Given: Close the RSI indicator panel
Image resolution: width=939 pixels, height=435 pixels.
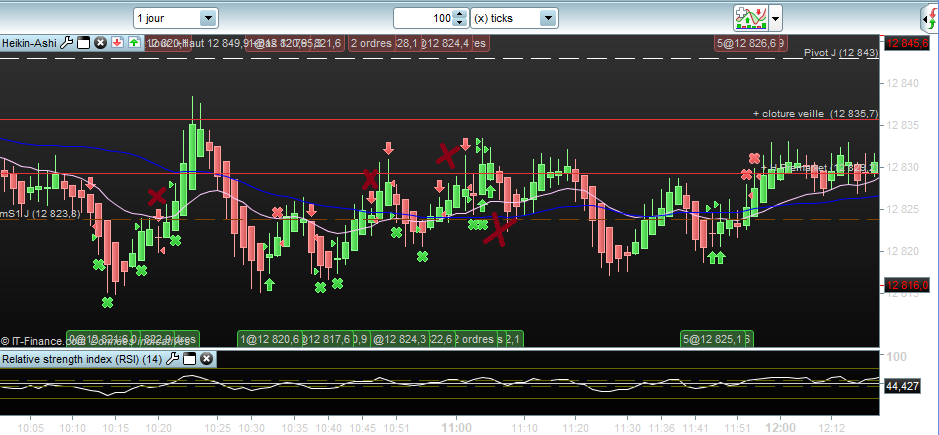Looking at the screenshot, I should (206, 359).
